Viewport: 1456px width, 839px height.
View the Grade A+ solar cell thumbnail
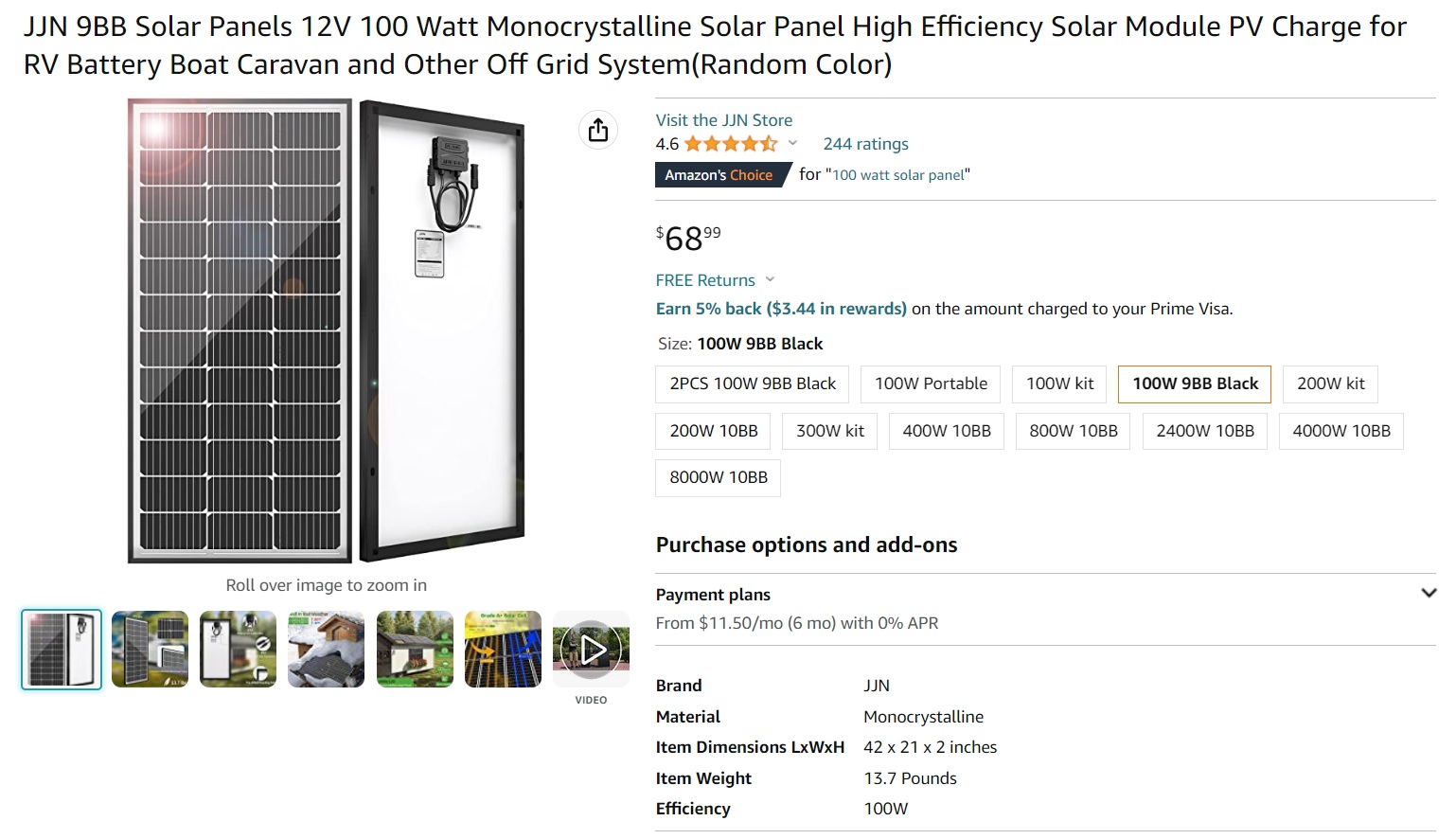(503, 650)
